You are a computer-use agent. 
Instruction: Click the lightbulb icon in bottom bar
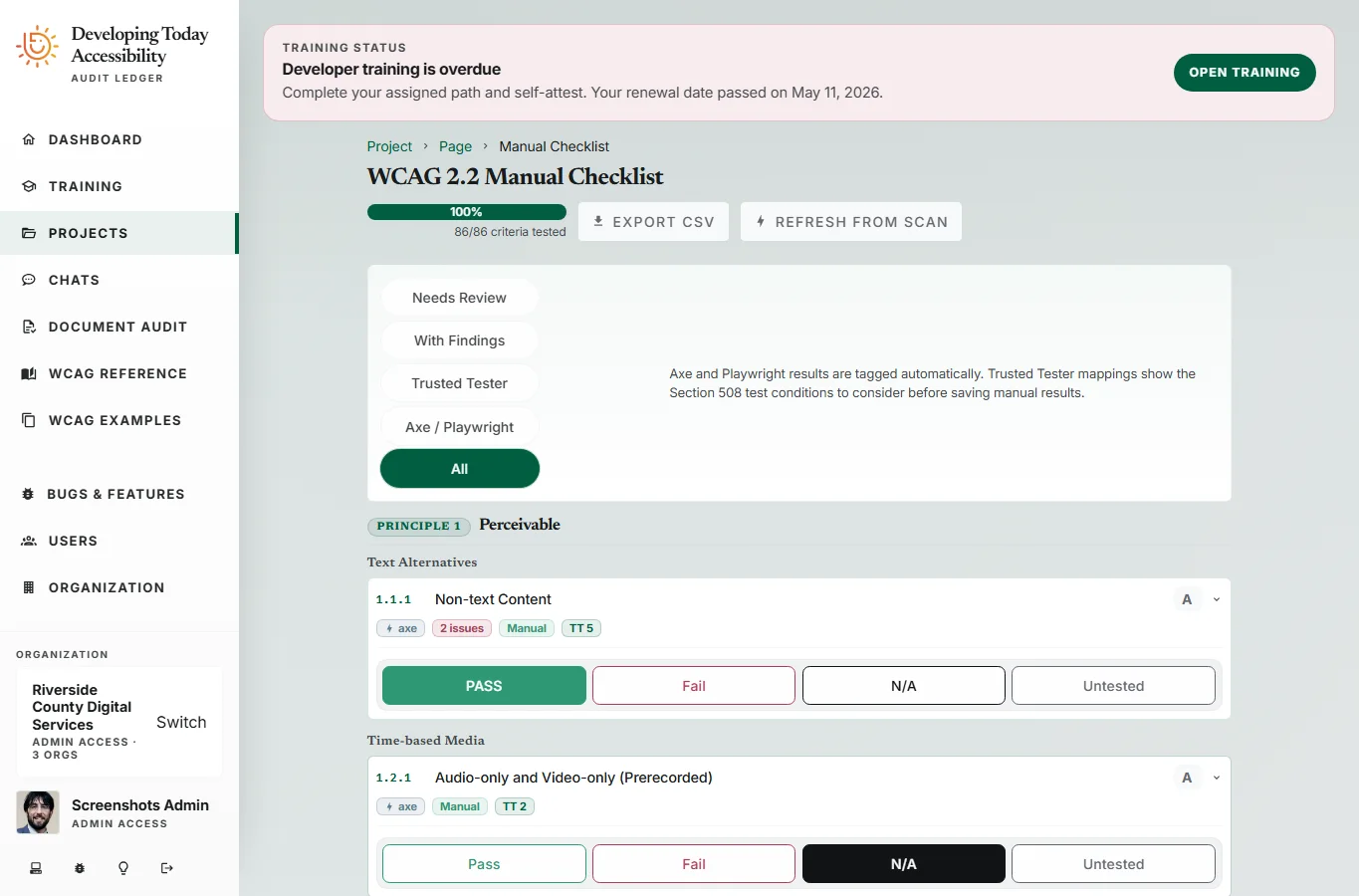coord(123,868)
